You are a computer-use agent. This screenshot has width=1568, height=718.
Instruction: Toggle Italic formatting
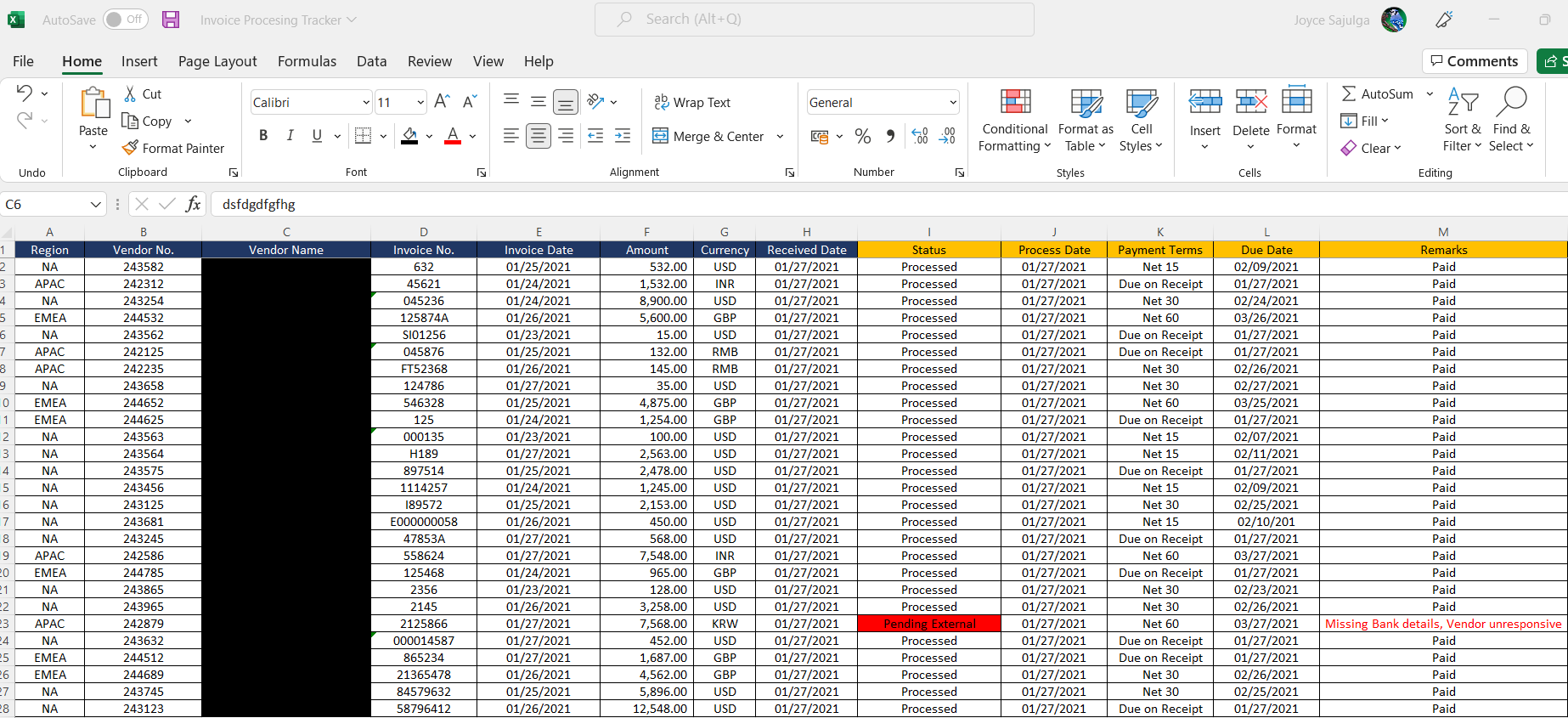click(x=290, y=136)
